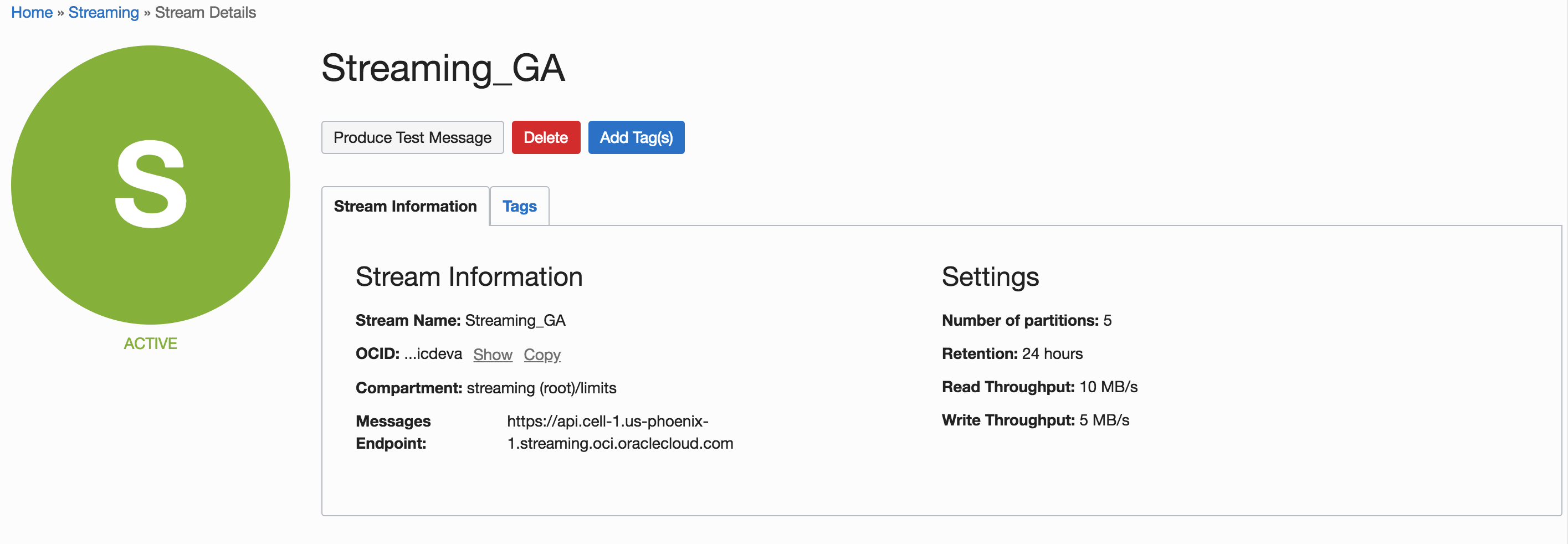Delete the Streaming_GA stream
1568x544 pixels.
[x=545, y=137]
